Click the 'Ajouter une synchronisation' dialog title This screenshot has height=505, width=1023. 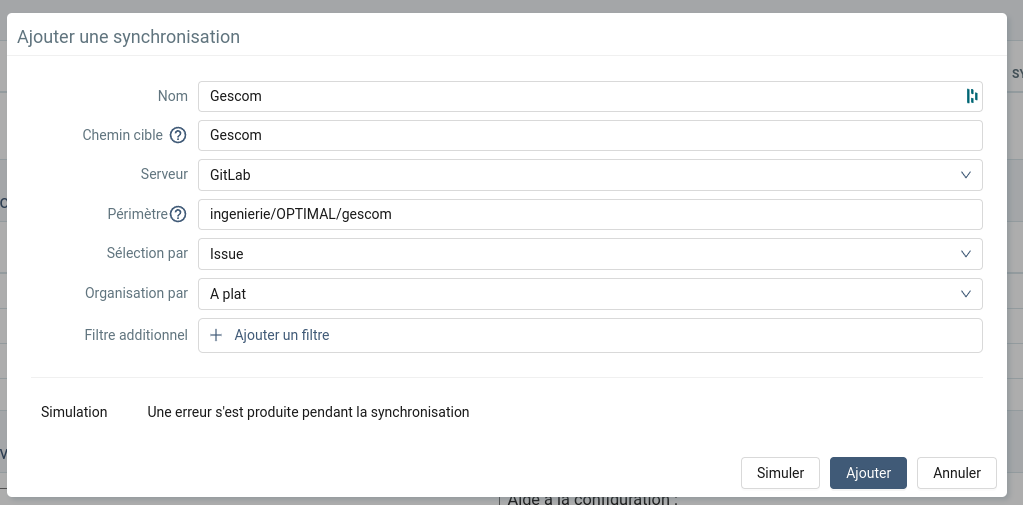(129, 37)
